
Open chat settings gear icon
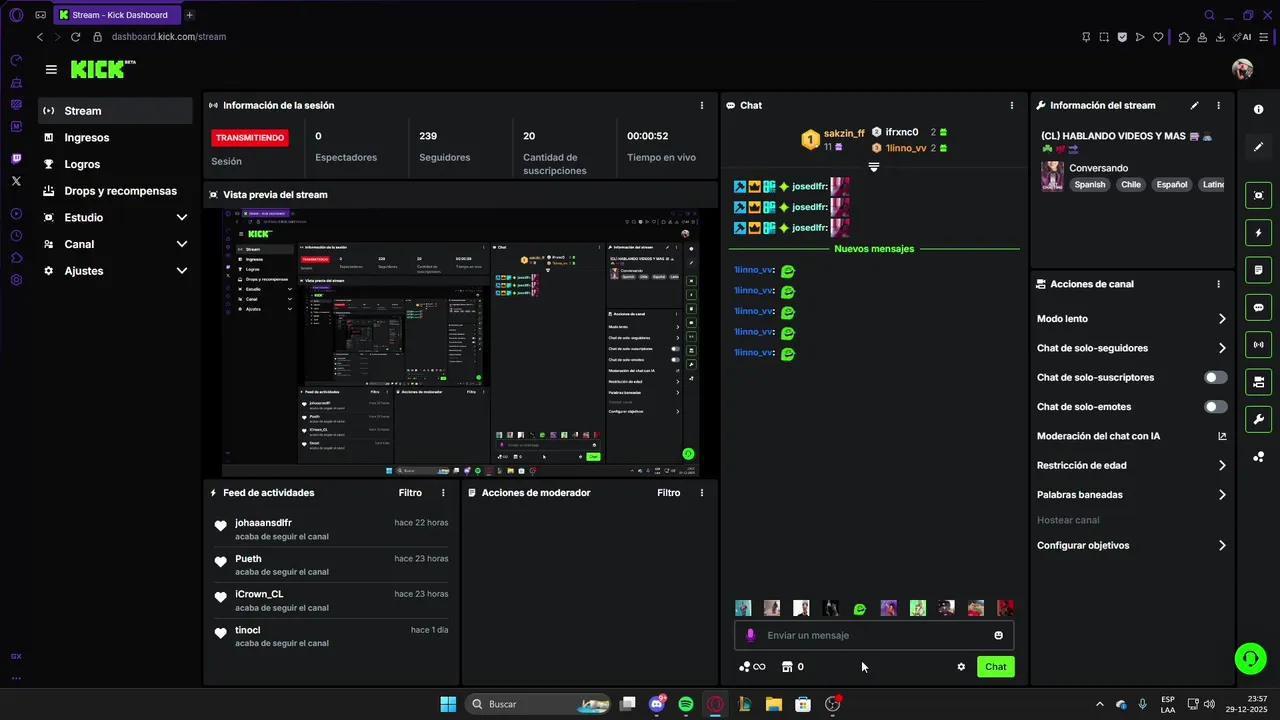pyautogui.click(x=961, y=667)
